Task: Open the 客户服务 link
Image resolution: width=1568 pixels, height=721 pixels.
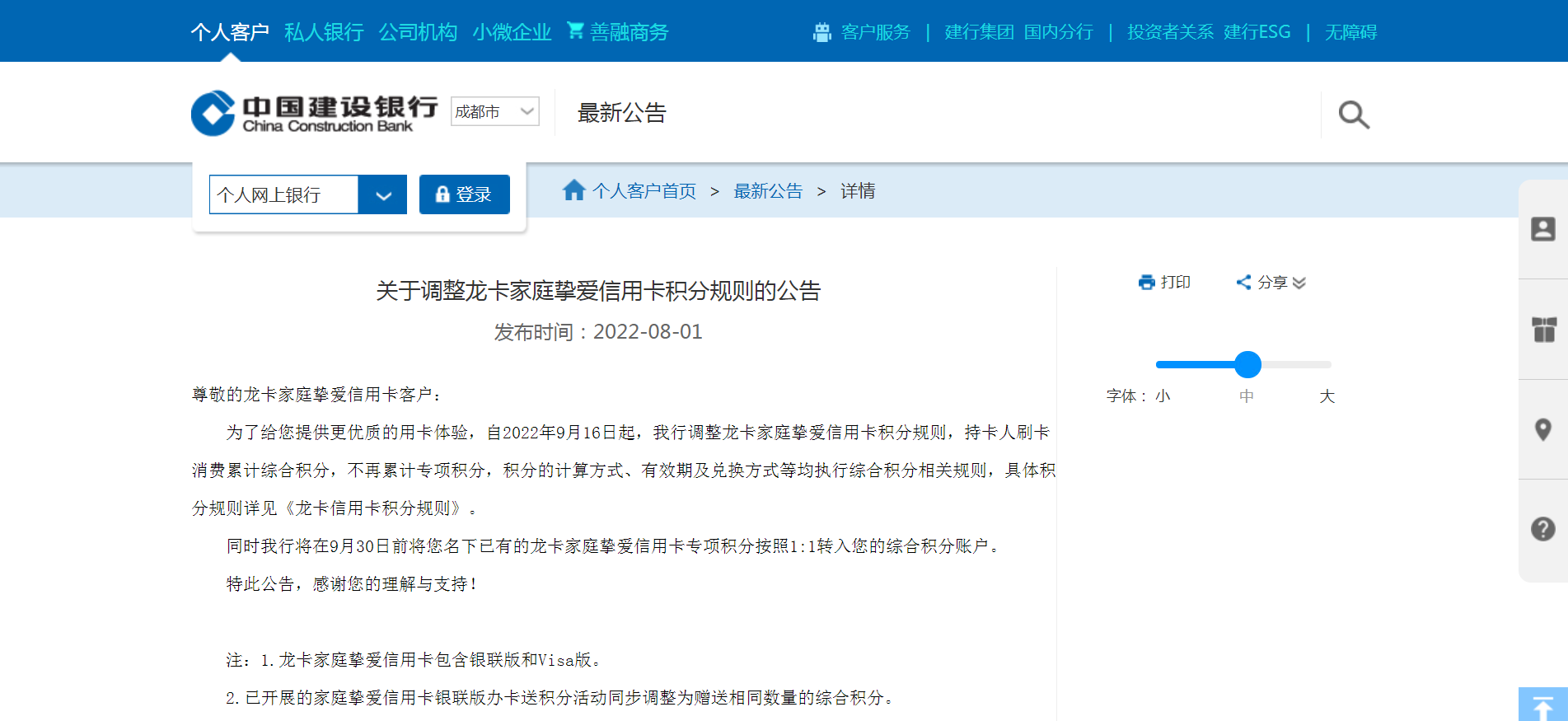Action: point(876,32)
